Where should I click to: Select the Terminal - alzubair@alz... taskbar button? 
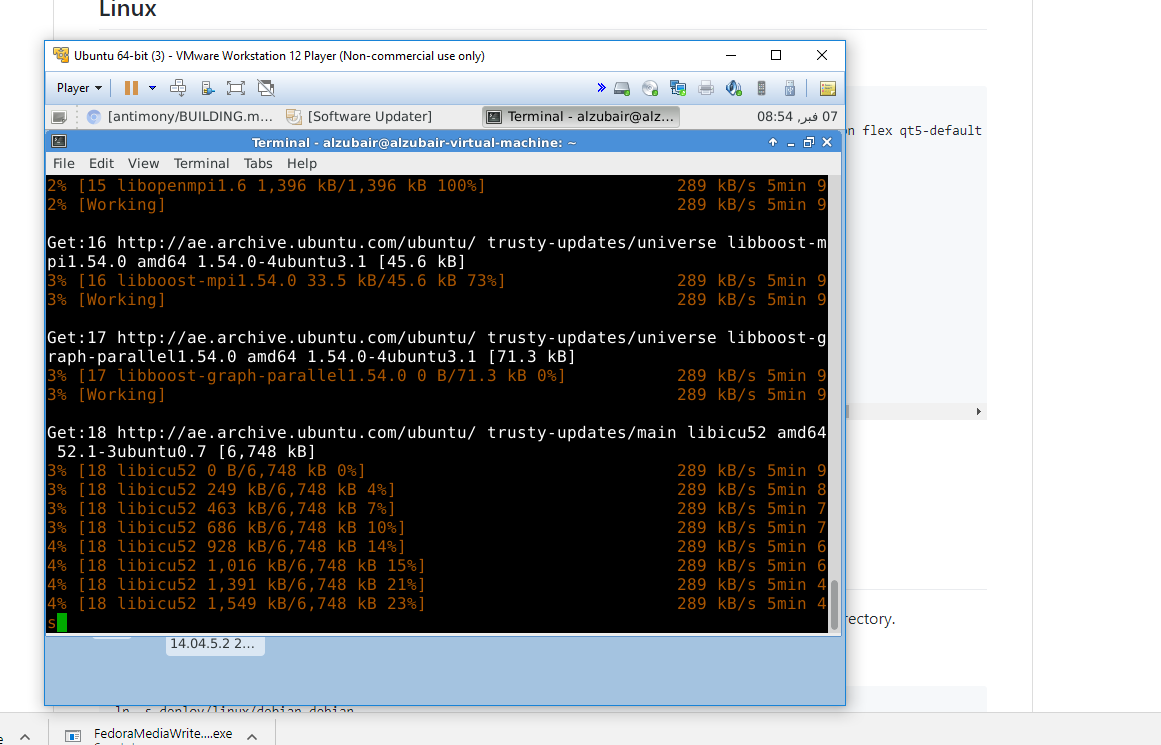(581, 117)
